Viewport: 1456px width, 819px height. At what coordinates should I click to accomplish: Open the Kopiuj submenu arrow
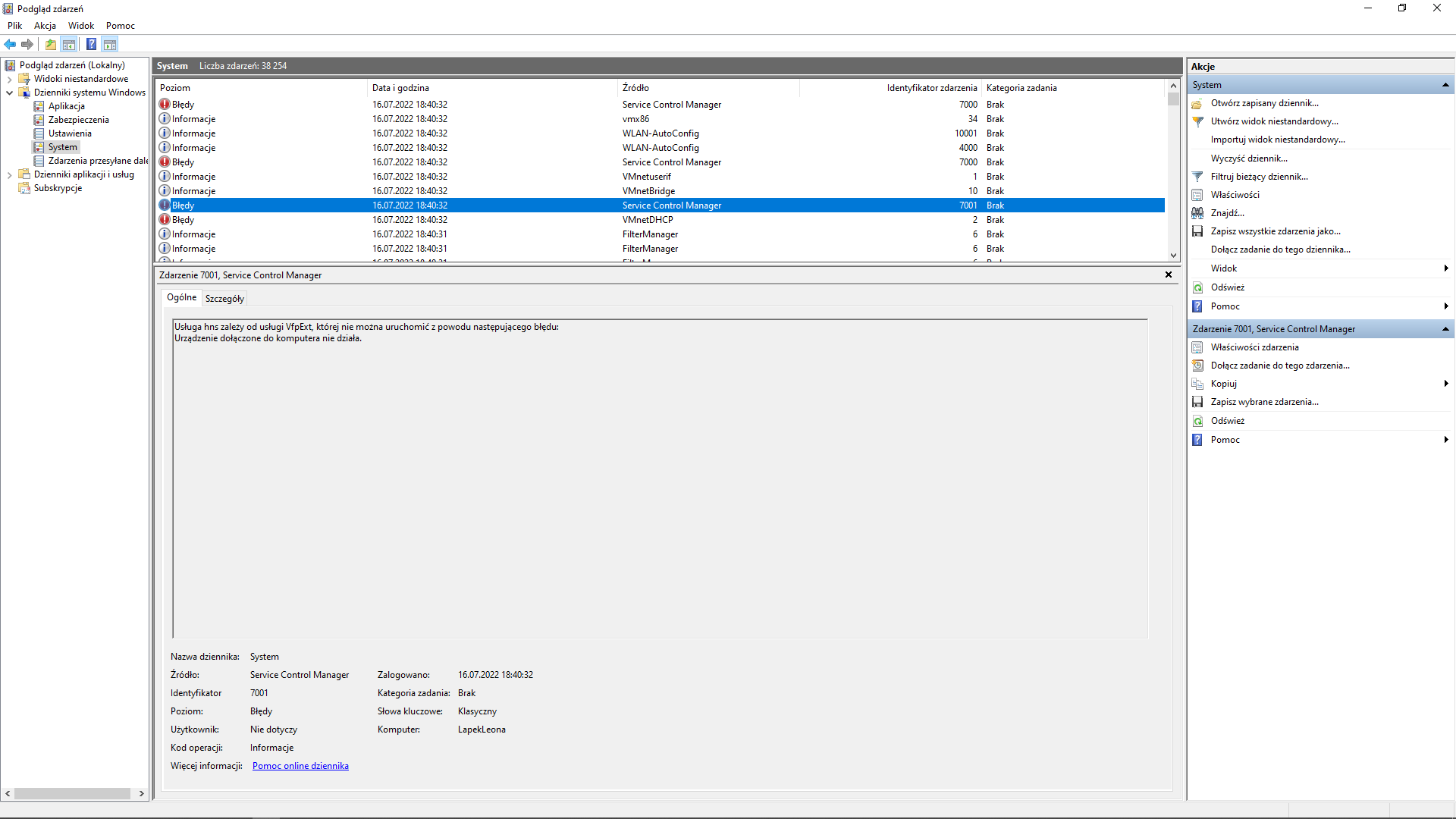[1446, 384]
